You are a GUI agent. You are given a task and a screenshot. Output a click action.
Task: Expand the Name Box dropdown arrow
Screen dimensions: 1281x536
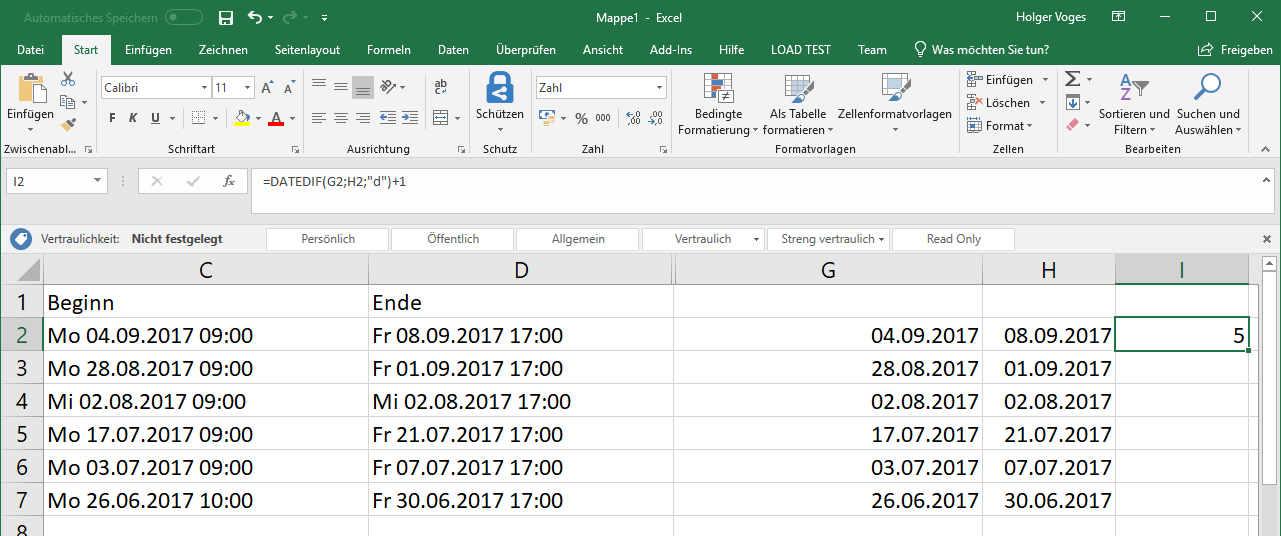click(97, 181)
